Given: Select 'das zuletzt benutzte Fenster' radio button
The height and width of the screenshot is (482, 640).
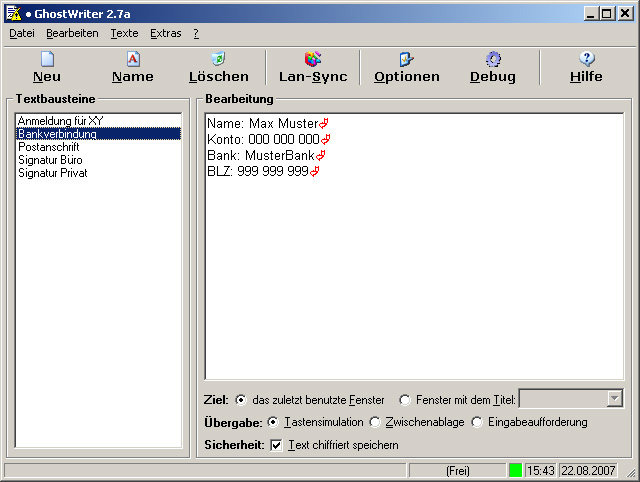Looking at the screenshot, I should tap(241, 400).
